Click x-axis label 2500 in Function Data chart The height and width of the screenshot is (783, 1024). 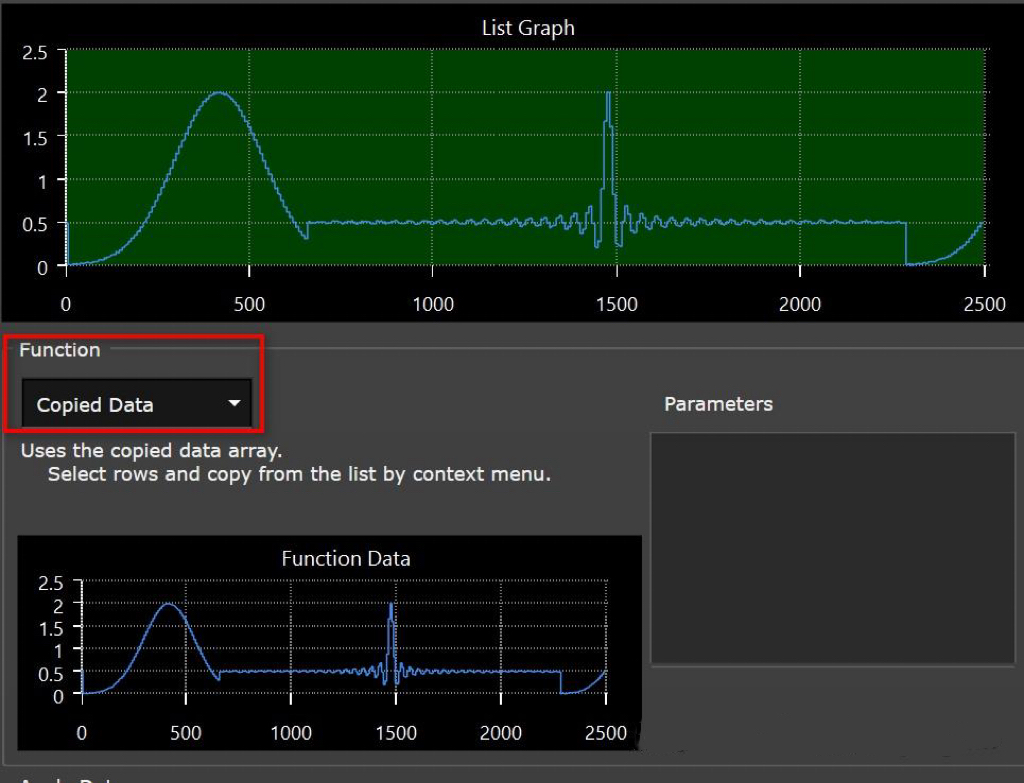(604, 733)
